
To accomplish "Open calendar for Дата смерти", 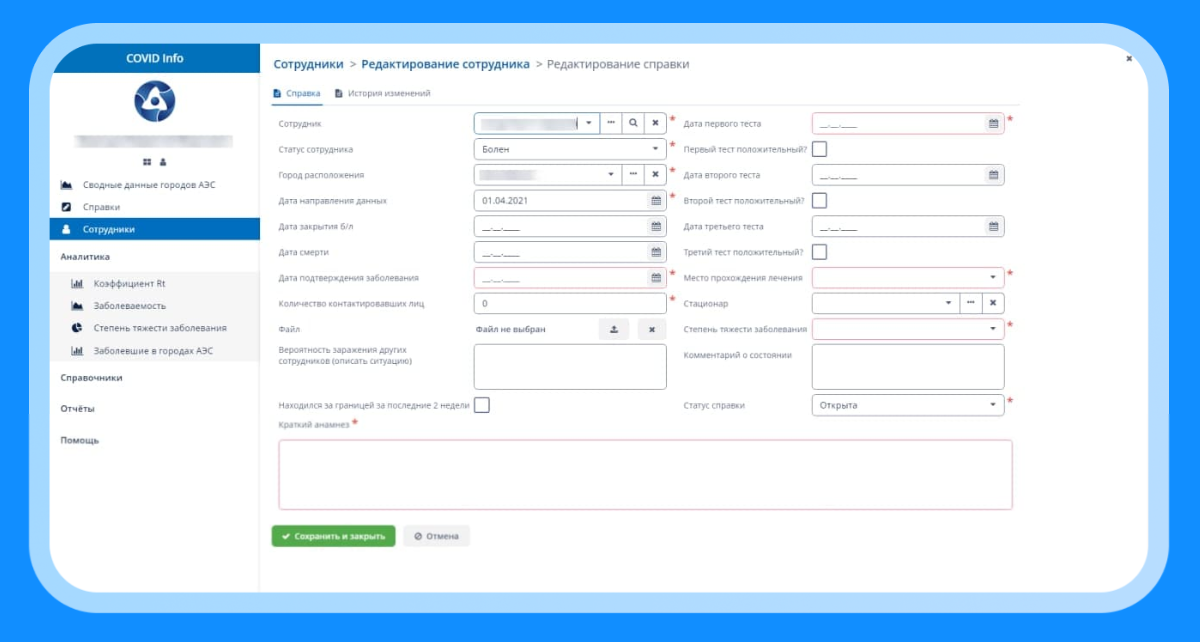I will coord(656,252).
